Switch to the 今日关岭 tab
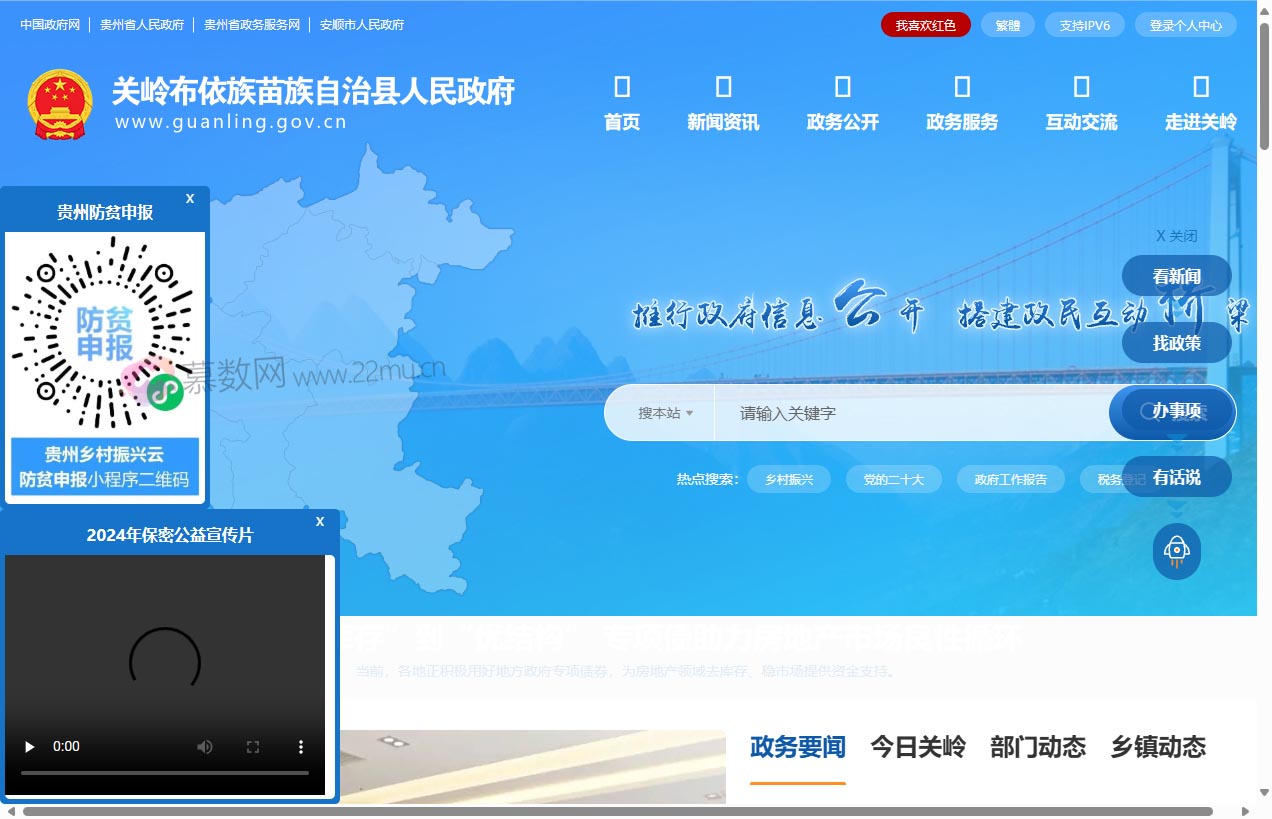The width and height of the screenshot is (1272, 819). (x=916, y=747)
